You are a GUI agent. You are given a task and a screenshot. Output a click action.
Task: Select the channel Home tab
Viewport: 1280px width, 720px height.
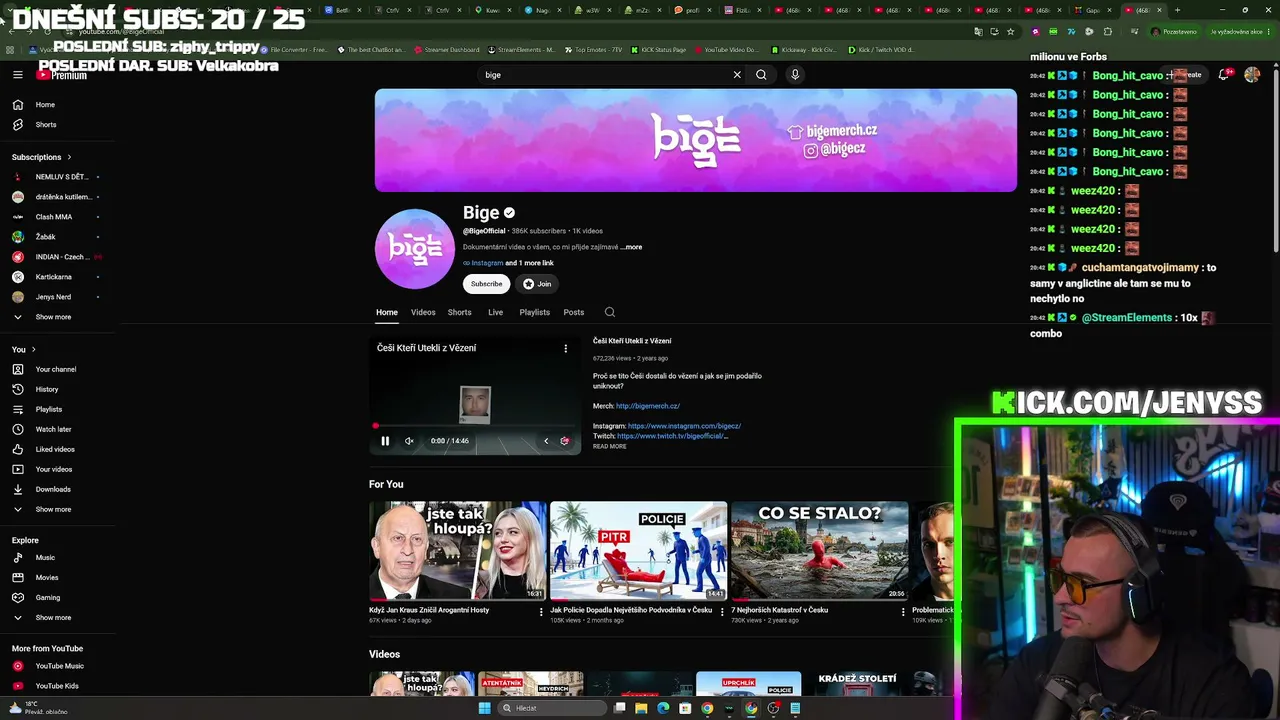coord(387,312)
